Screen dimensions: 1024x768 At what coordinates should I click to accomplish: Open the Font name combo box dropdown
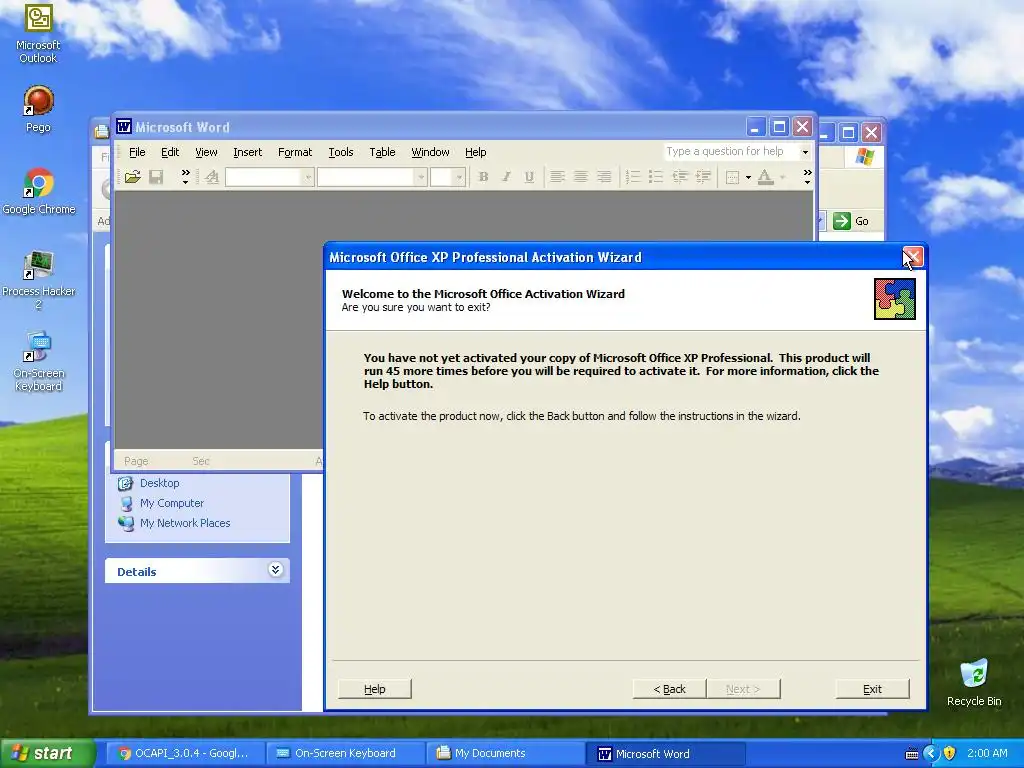pos(421,177)
